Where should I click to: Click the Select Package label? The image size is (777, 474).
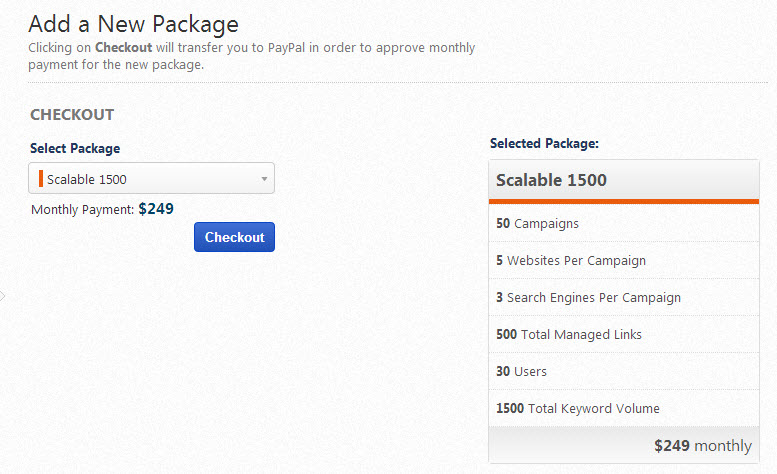75,148
